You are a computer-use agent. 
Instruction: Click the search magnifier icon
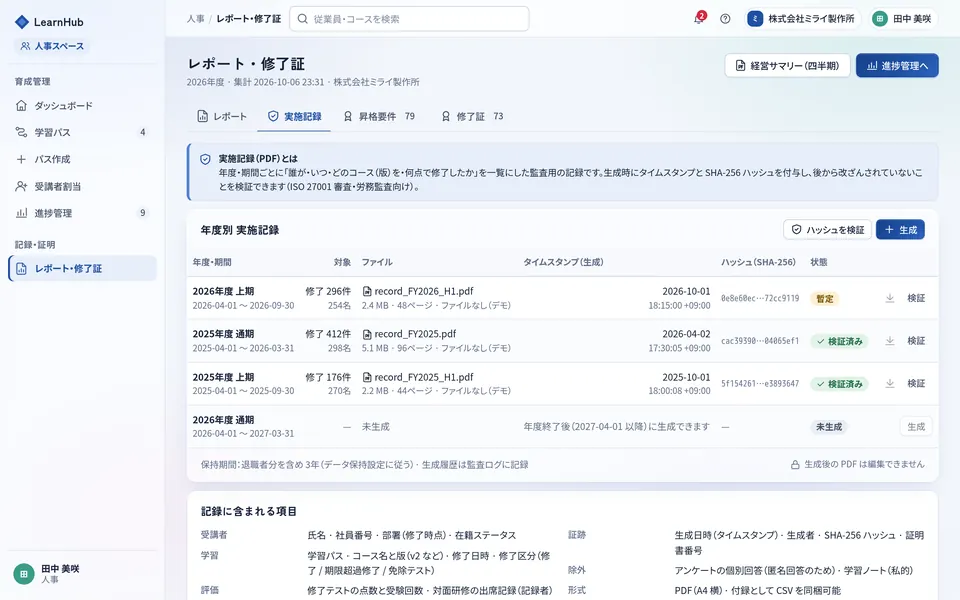[302, 19]
